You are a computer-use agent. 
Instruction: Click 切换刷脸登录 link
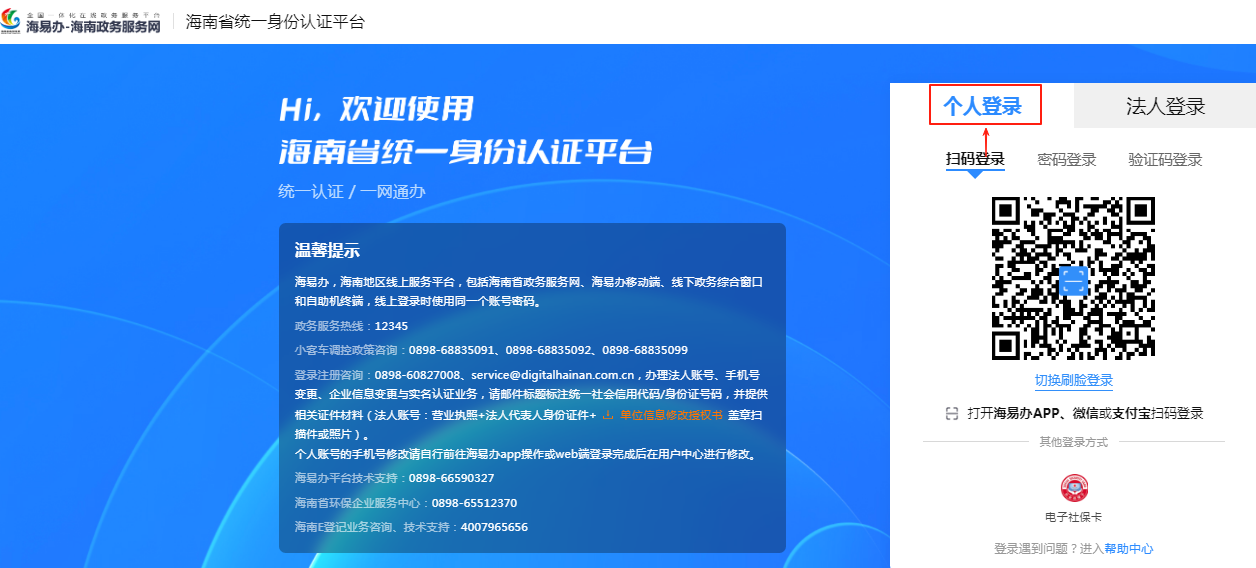click(1074, 381)
